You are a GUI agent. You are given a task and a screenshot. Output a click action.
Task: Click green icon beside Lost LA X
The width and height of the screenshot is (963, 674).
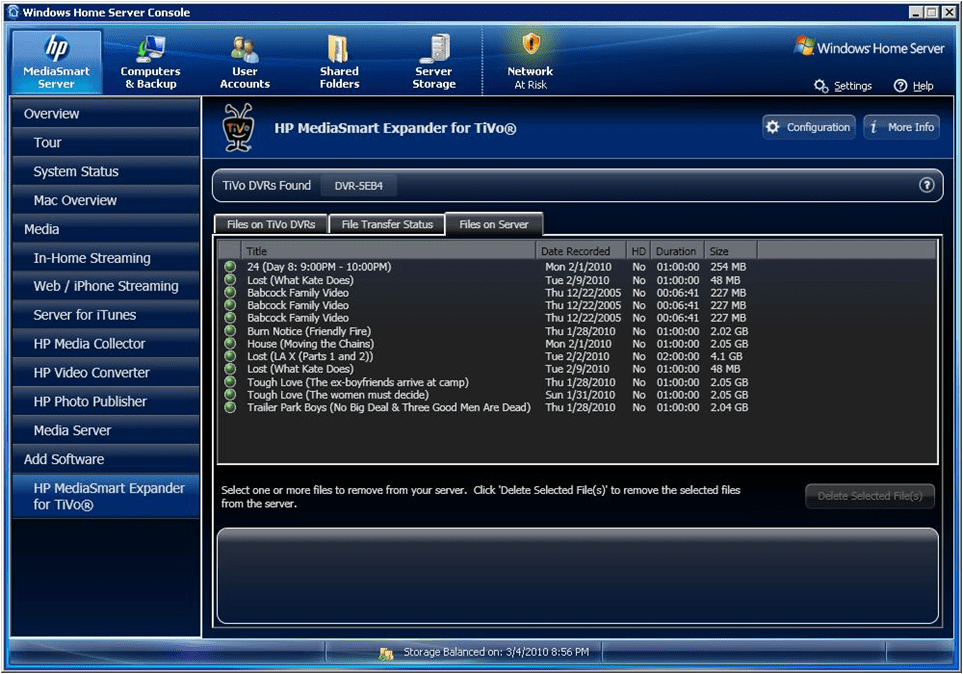click(x=230, y=356)
